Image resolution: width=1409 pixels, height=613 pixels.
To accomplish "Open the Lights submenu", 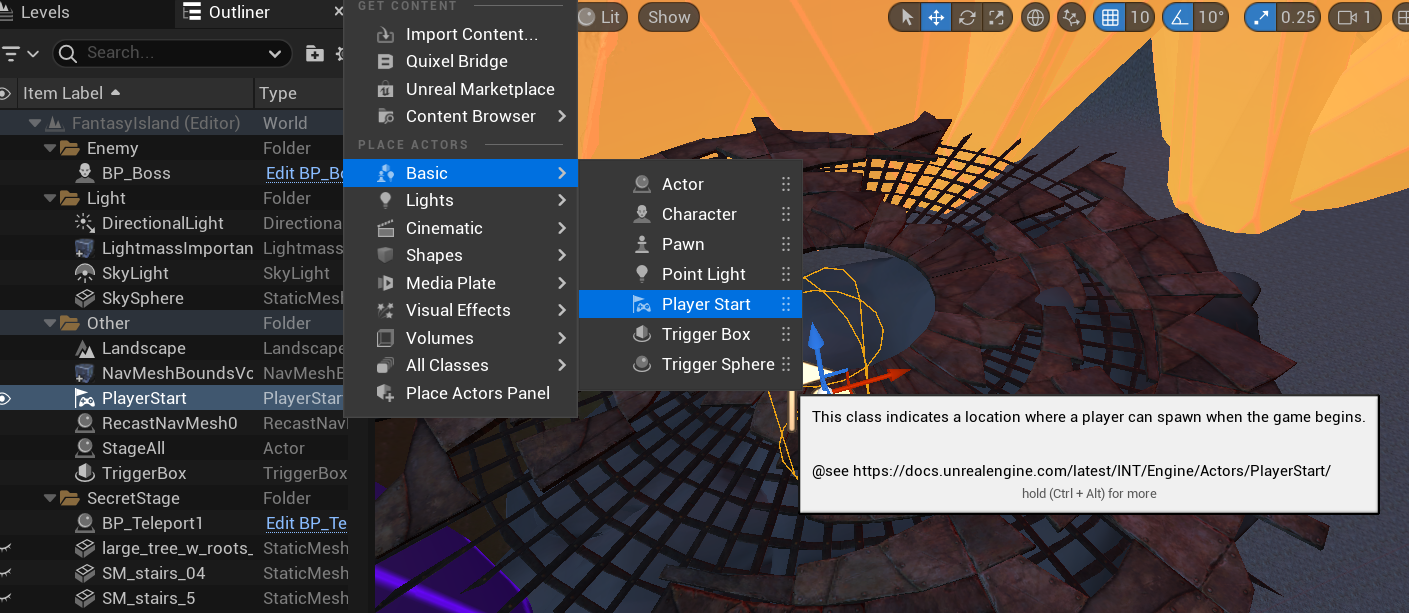I will (x=430, y=200).
